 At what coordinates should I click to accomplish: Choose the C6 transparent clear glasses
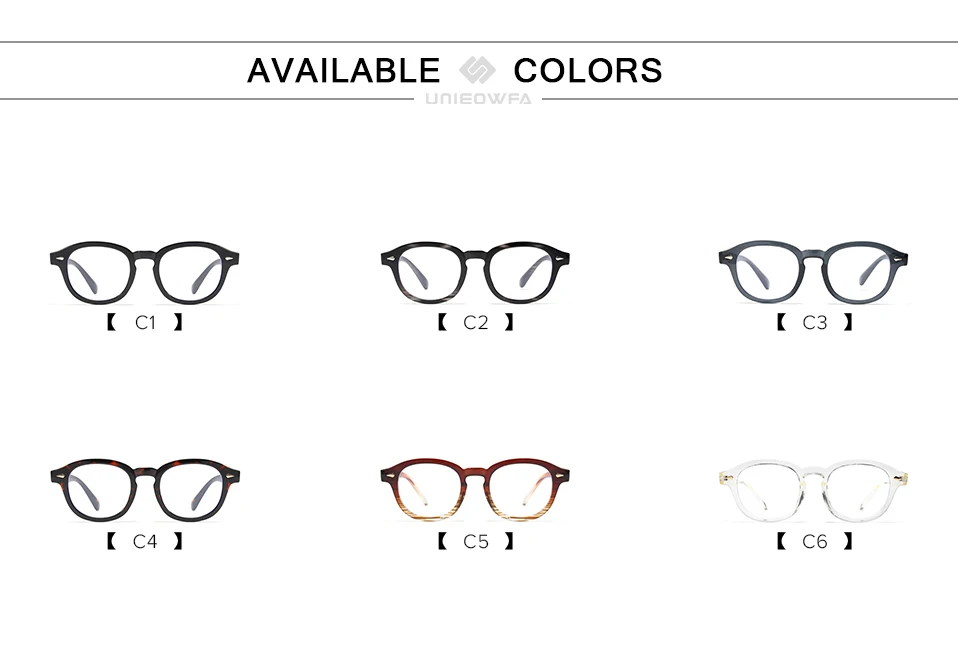[813, 491]
